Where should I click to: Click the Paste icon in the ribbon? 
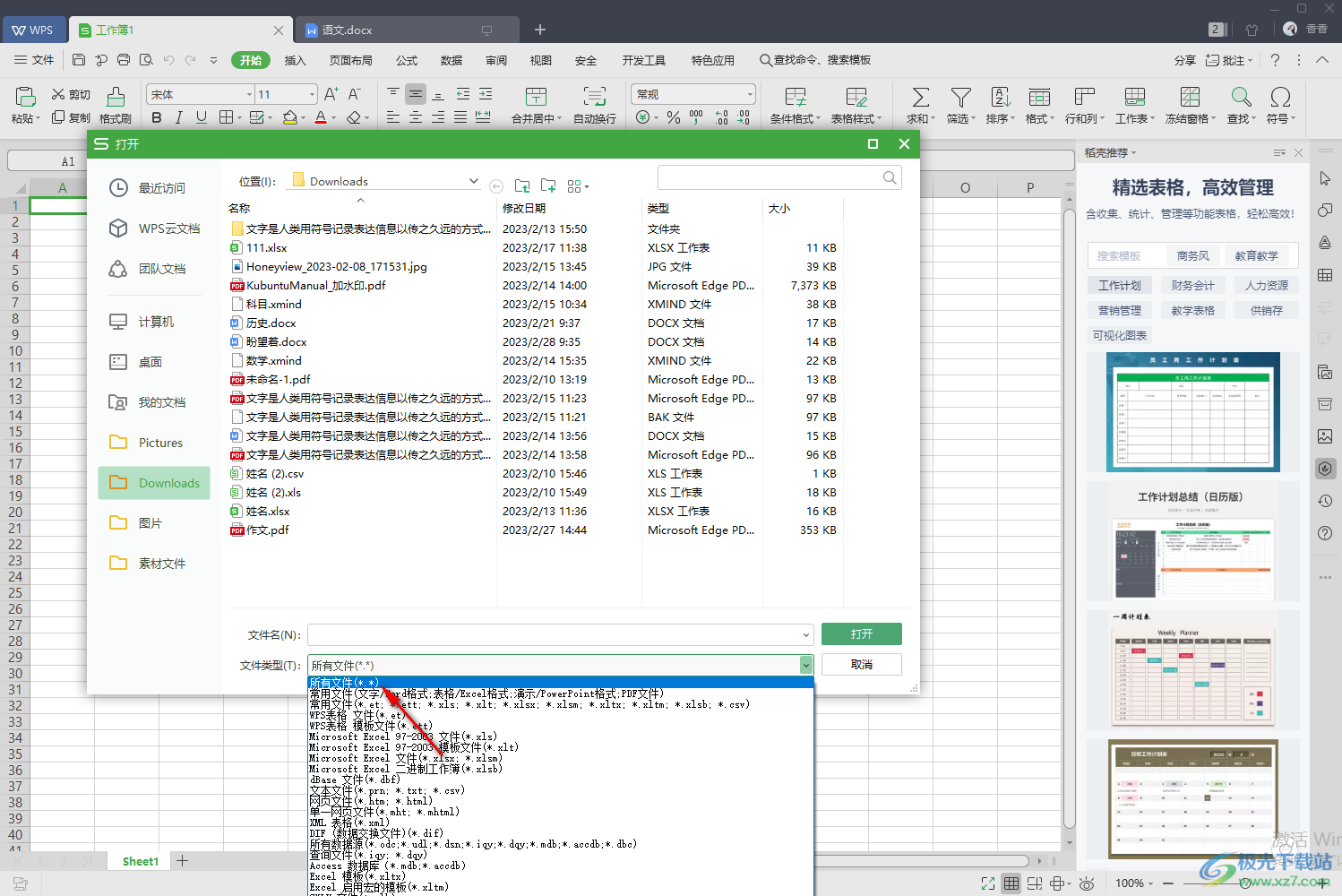[25, 97]
